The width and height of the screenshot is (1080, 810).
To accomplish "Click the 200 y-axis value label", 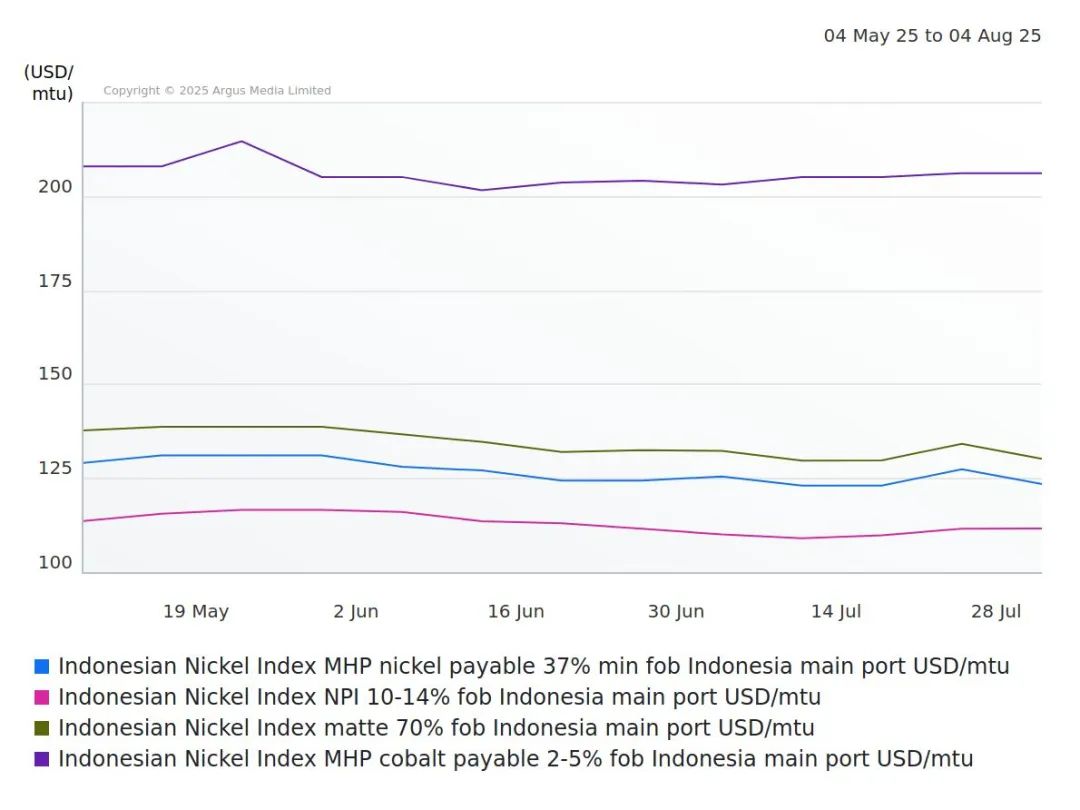I will (55, 187).
